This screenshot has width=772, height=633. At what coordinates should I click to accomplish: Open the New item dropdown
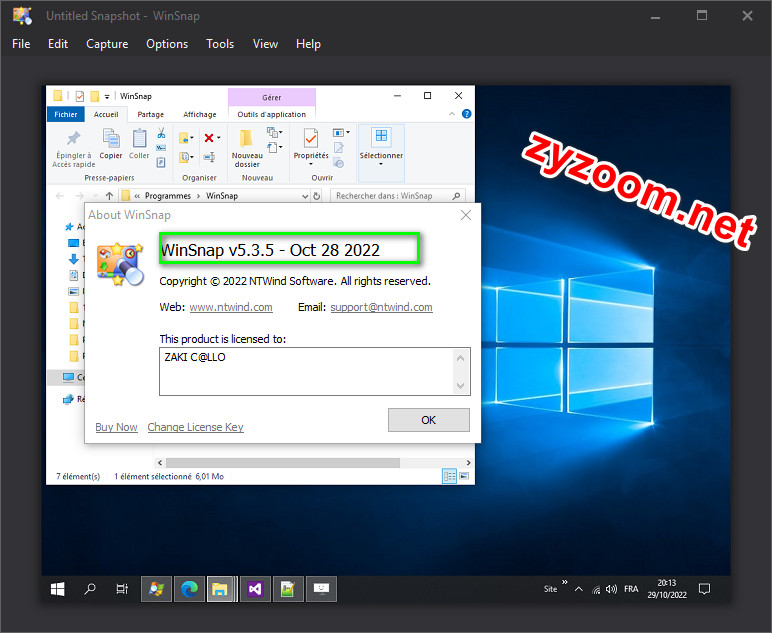click(274, 132)
